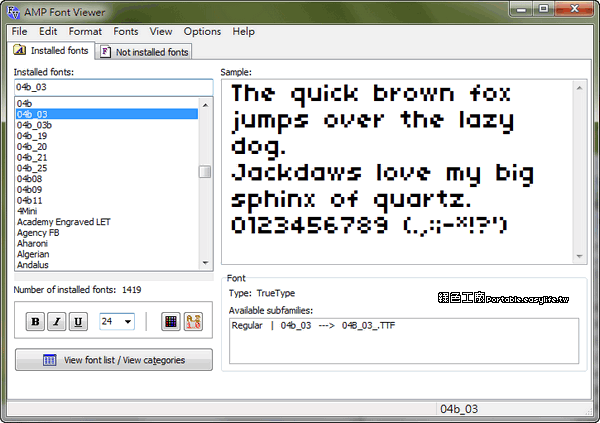Viewport: 600px width, 423px height.
Task: Select font 4Mini in the list
Action: click(x=107, y=211)
